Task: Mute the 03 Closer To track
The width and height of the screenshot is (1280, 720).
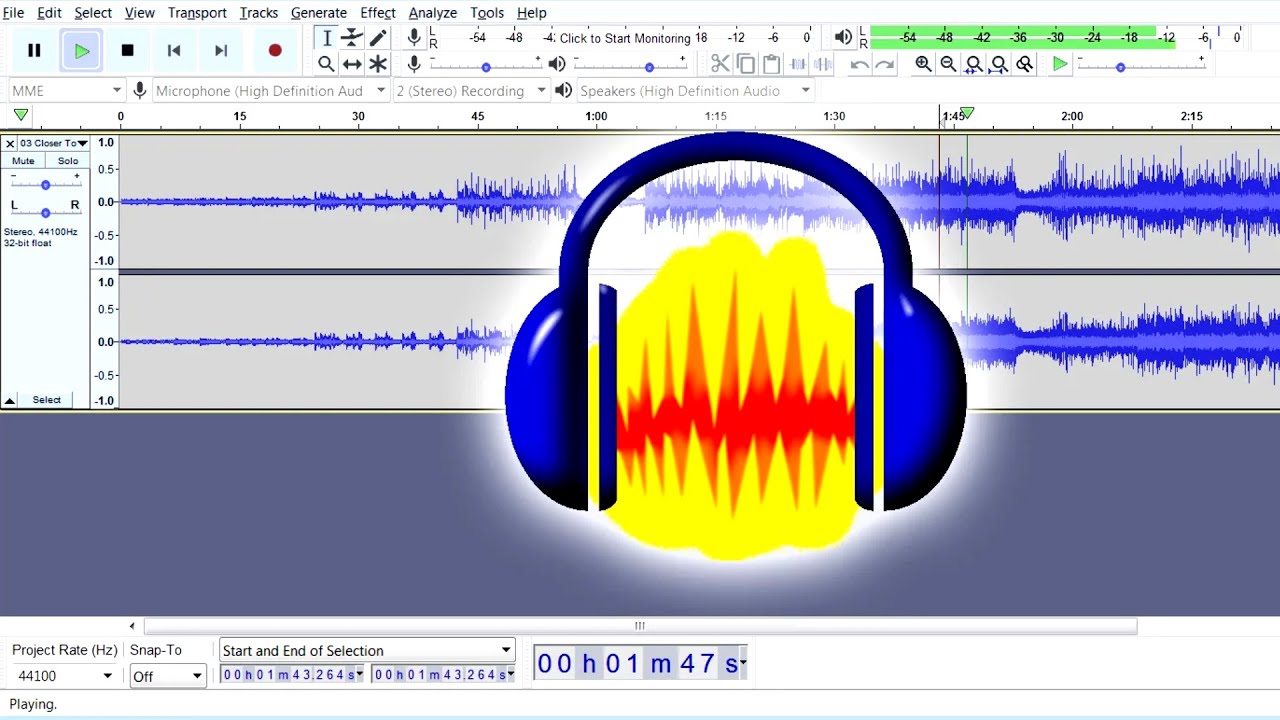Action: coord(23,161)
